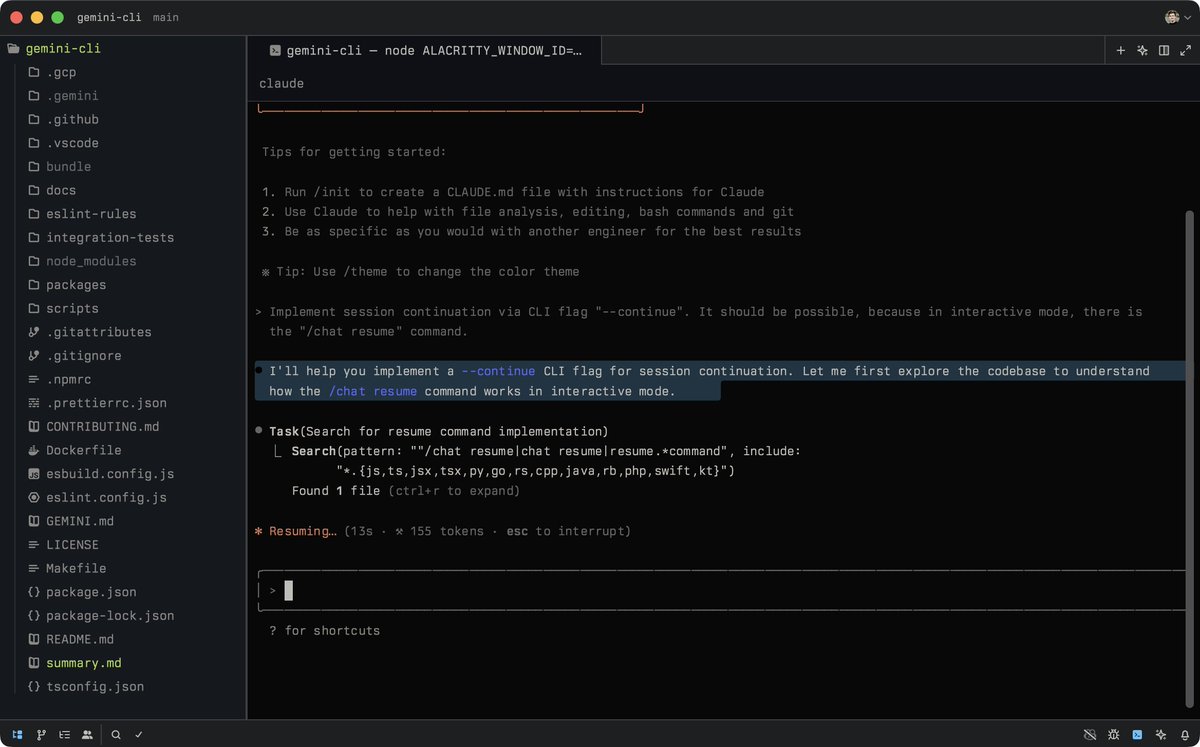
Task: Open the notifications bell icon
Action: [x=1184, y=734]
